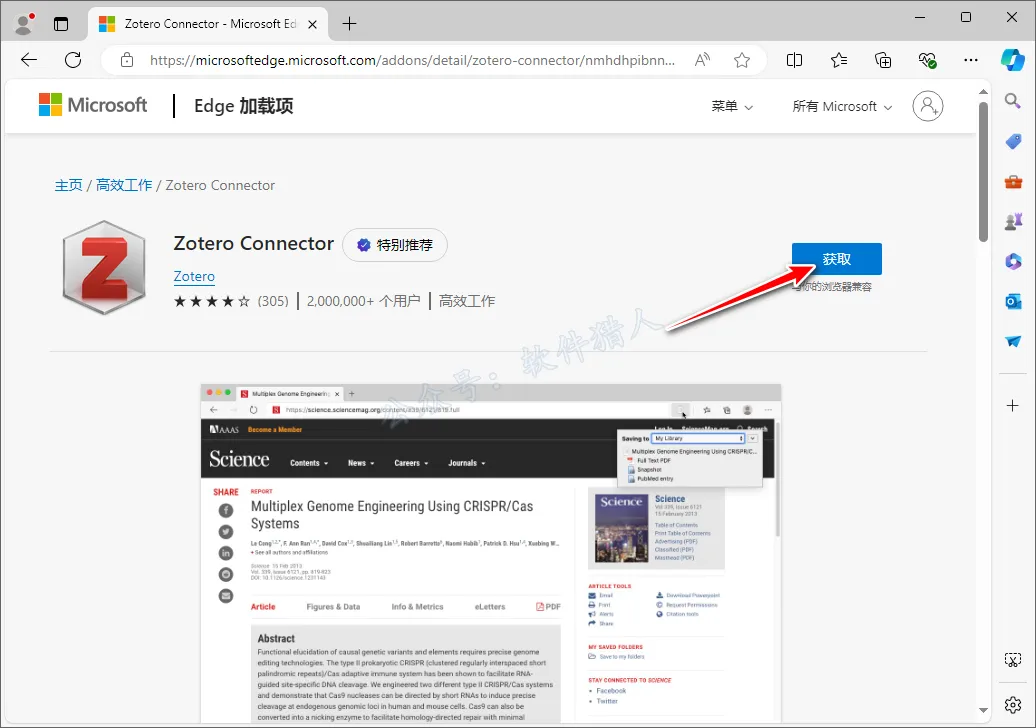The image size is (1036, 728).
Task: Click the address bar URL
Action: (412, 60)
